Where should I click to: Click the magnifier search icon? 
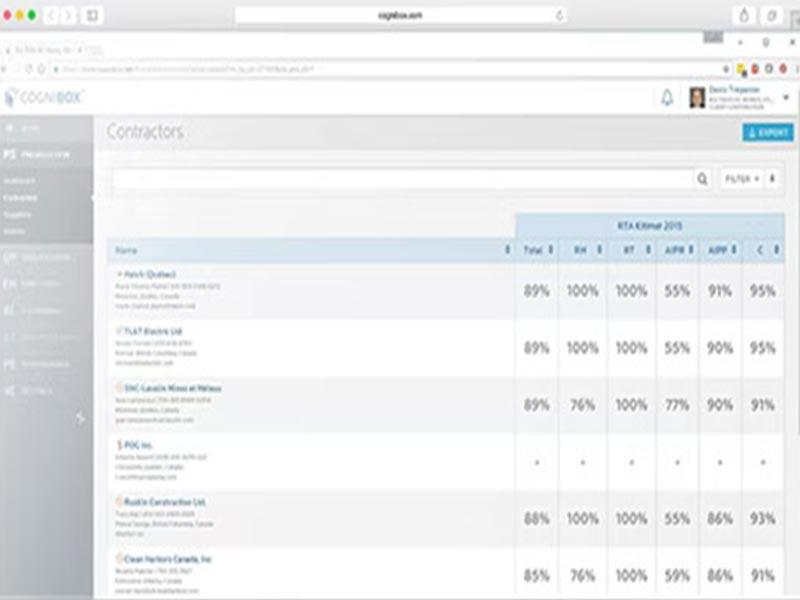click(703, 179)
